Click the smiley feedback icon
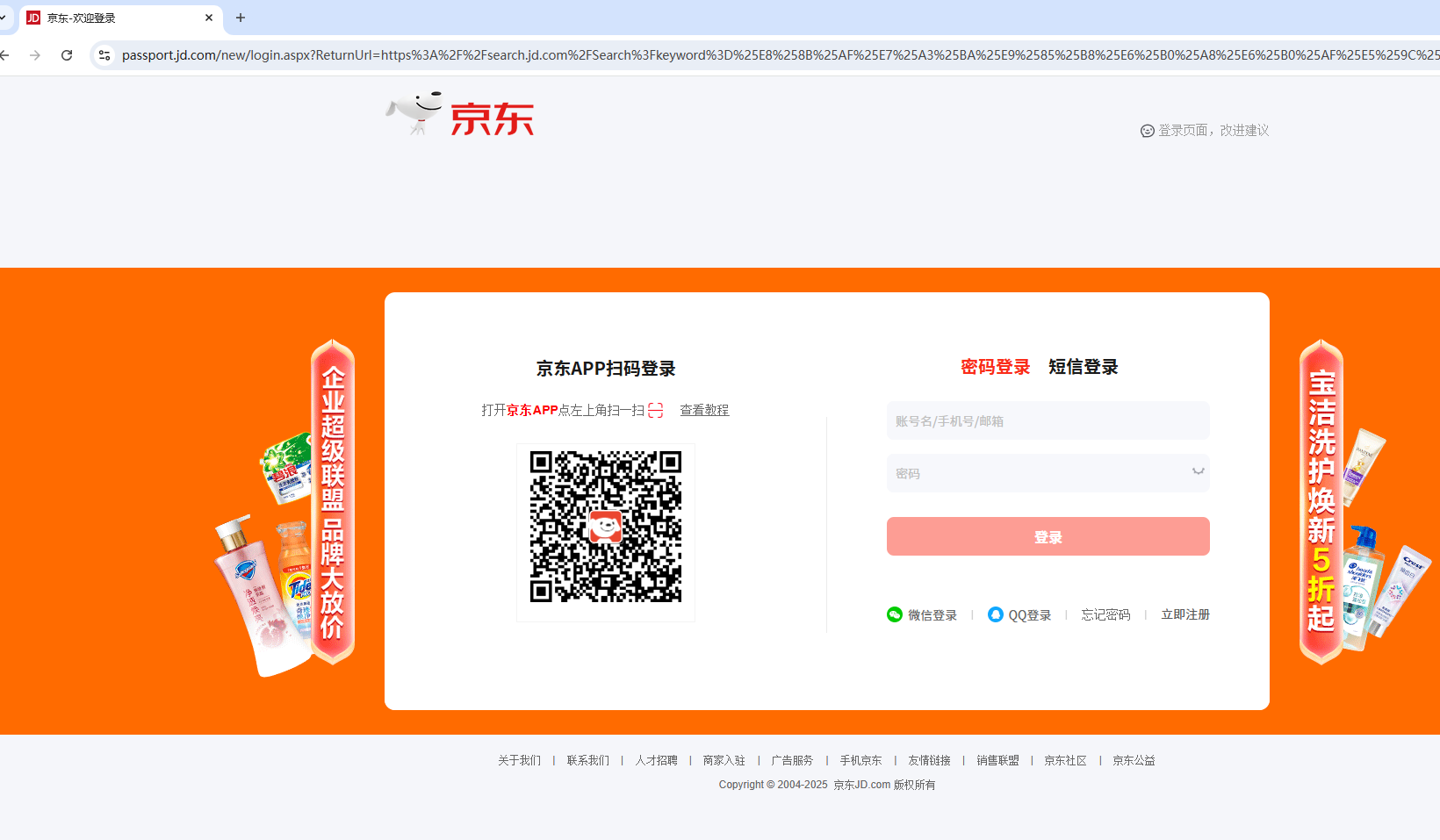 tap(1147, 131)
